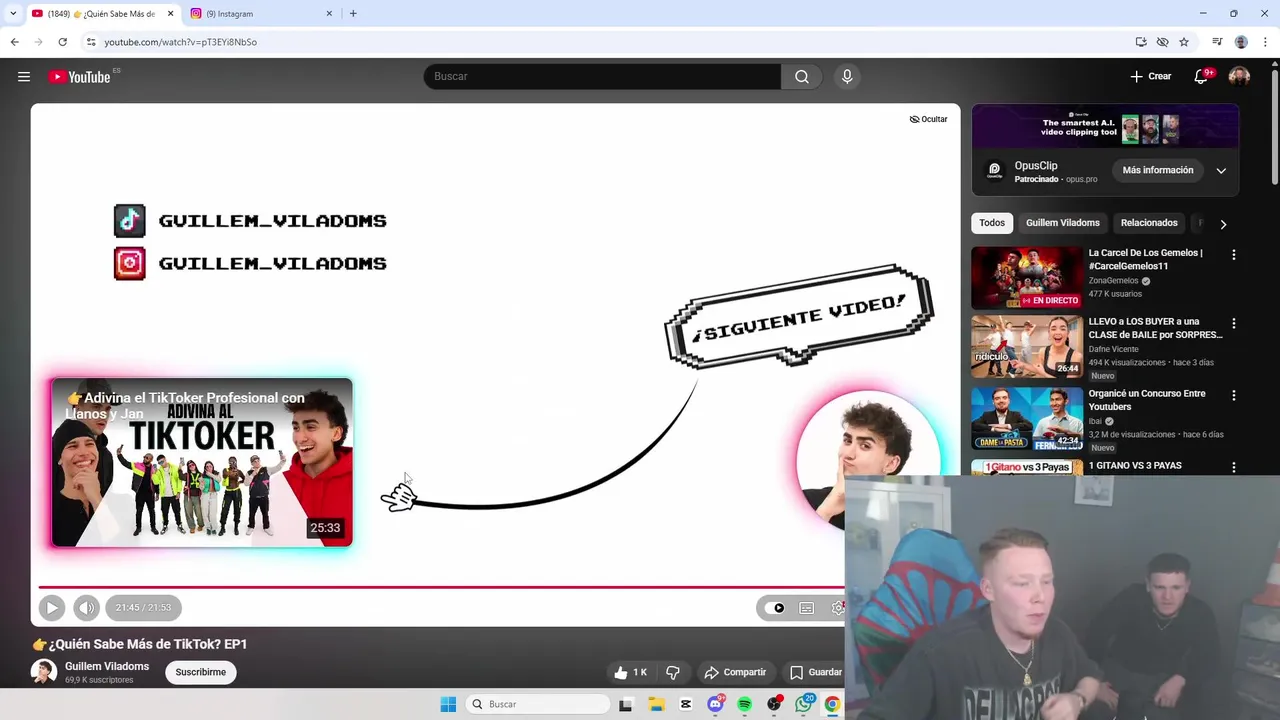Click the Windows taskbar Buscar search box

(x=539, y=704)
